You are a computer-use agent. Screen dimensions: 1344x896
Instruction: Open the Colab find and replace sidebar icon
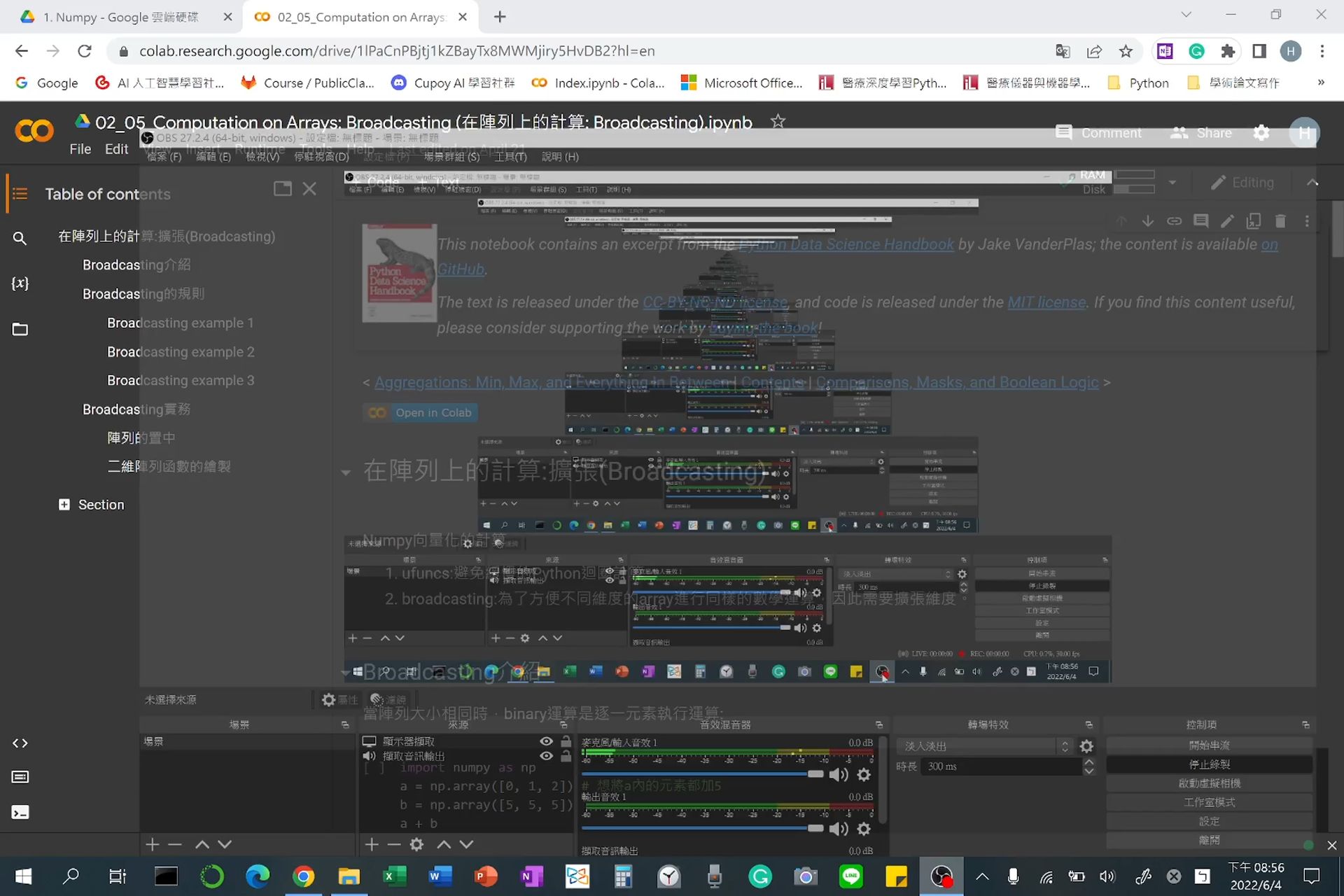coord(20,238)
